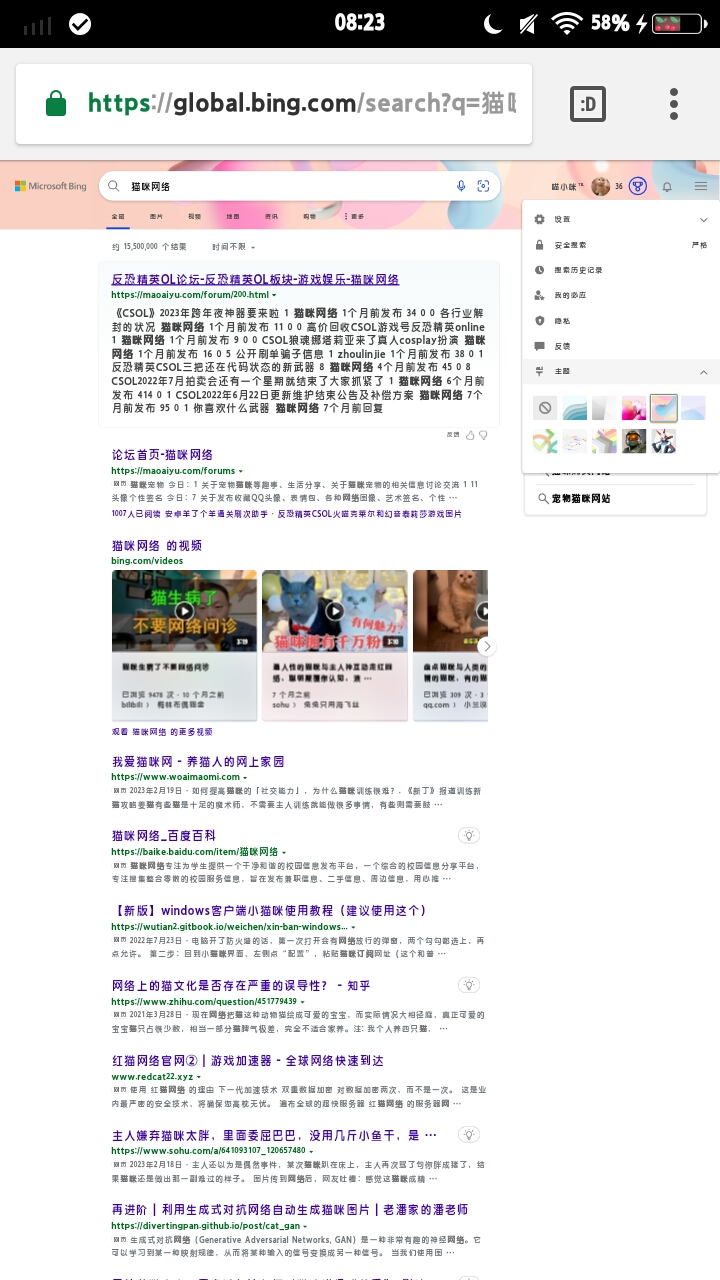The height and width of the screenshot is (1280, 720).
Task: Click the privacy shield icon
Action: 540,321
